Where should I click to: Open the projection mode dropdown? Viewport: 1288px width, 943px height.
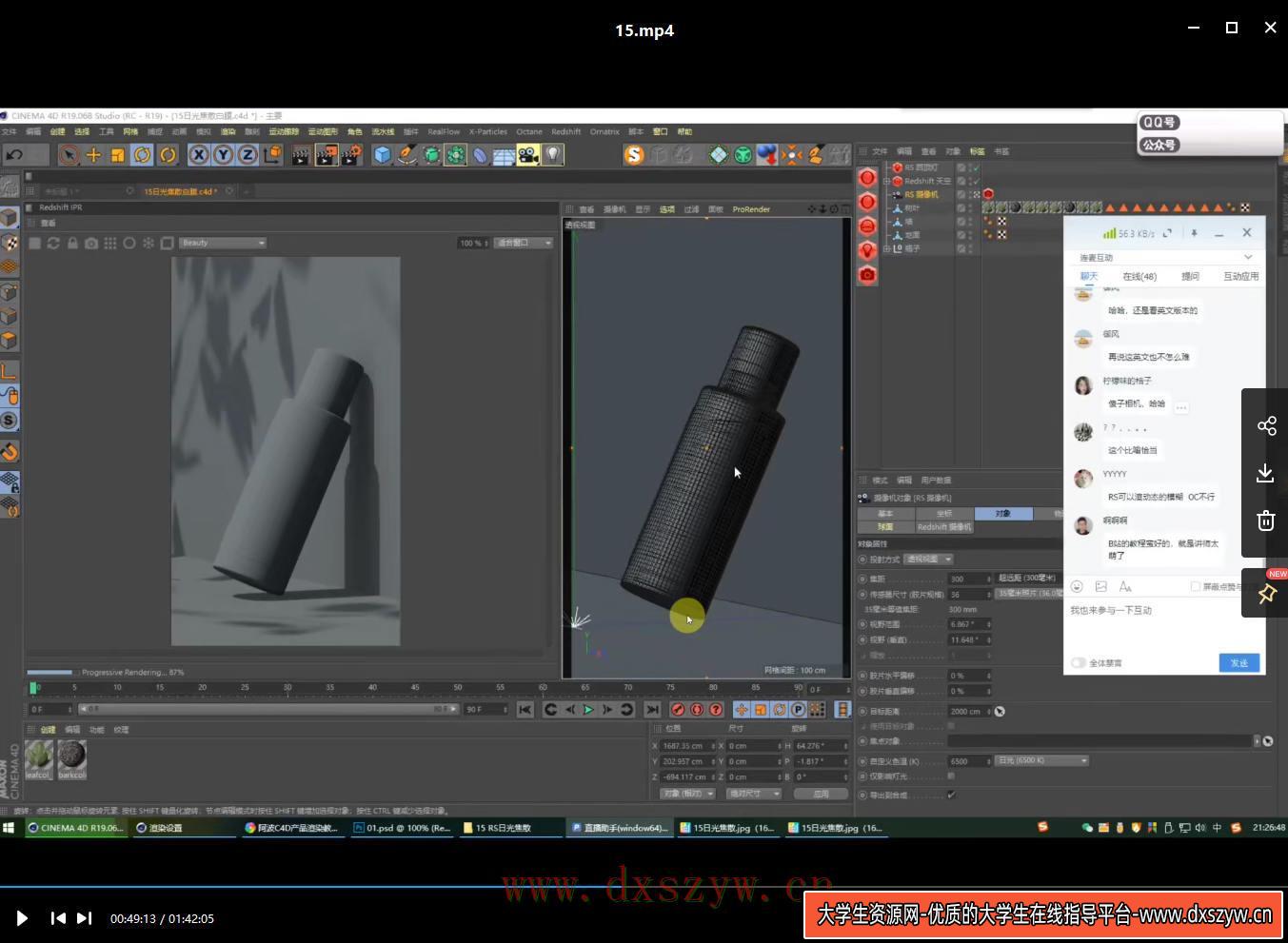[x=928, y=560]
